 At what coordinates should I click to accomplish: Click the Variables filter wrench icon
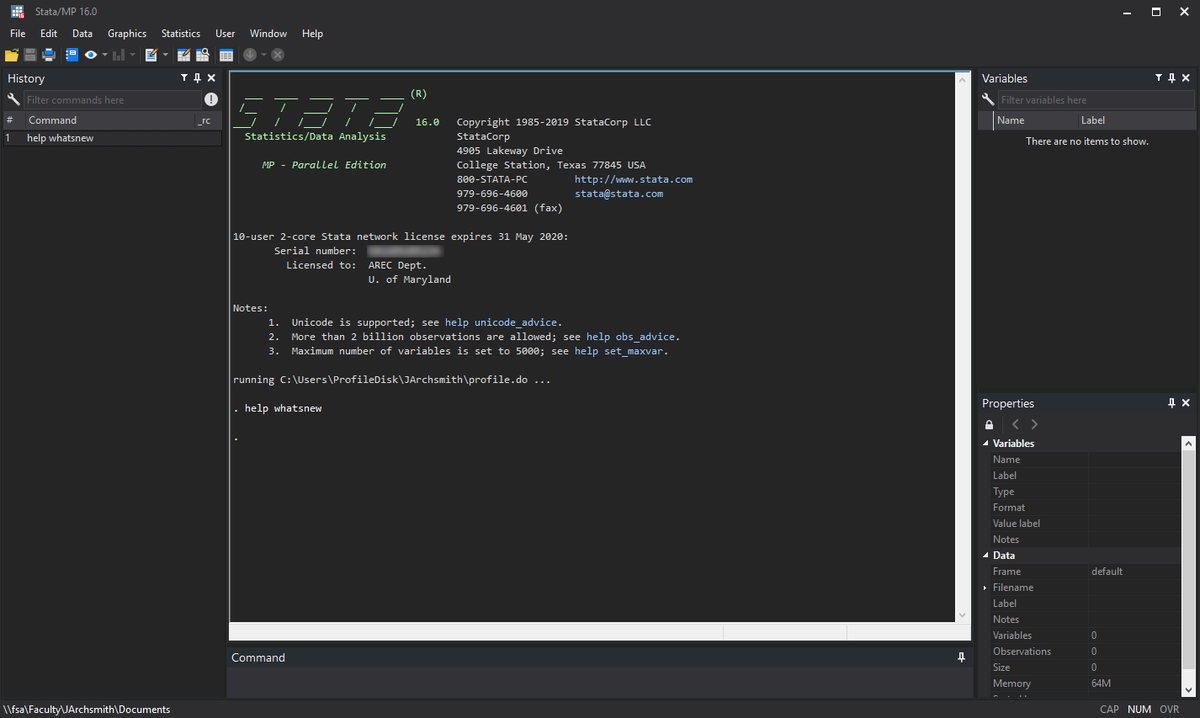(988, 100)
